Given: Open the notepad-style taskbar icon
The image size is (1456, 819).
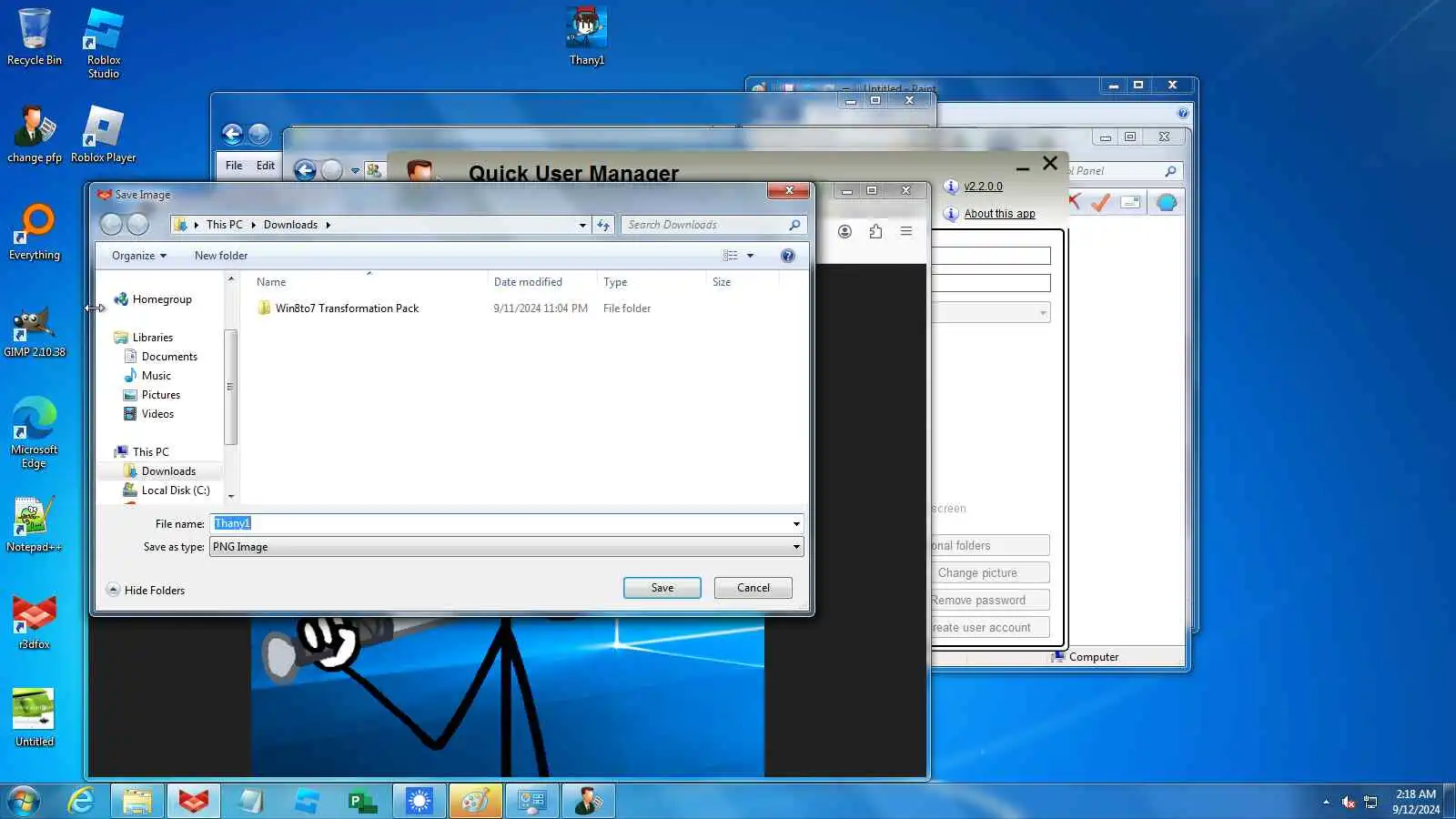Looking at the screenshot, I should (250, 801).
